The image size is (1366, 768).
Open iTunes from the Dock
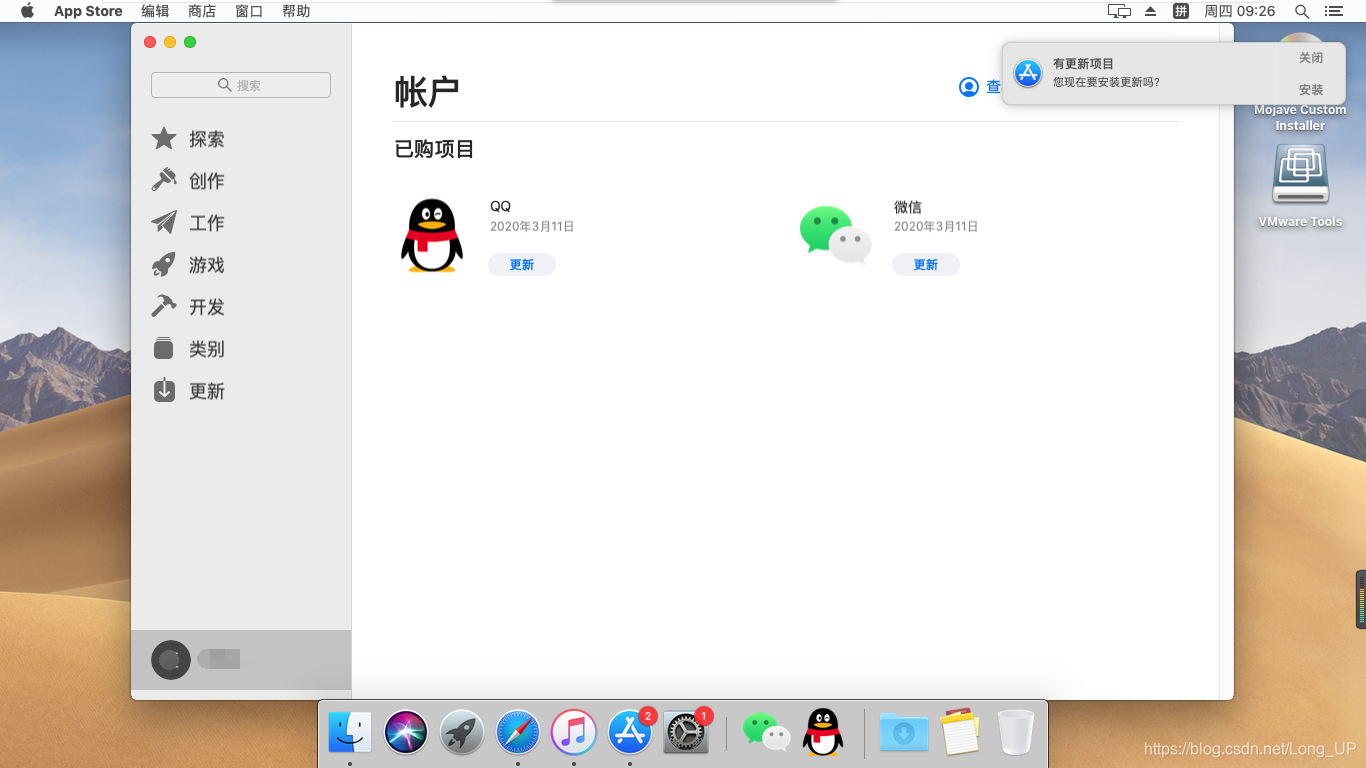pyautogui.click(x=574, y=733)
